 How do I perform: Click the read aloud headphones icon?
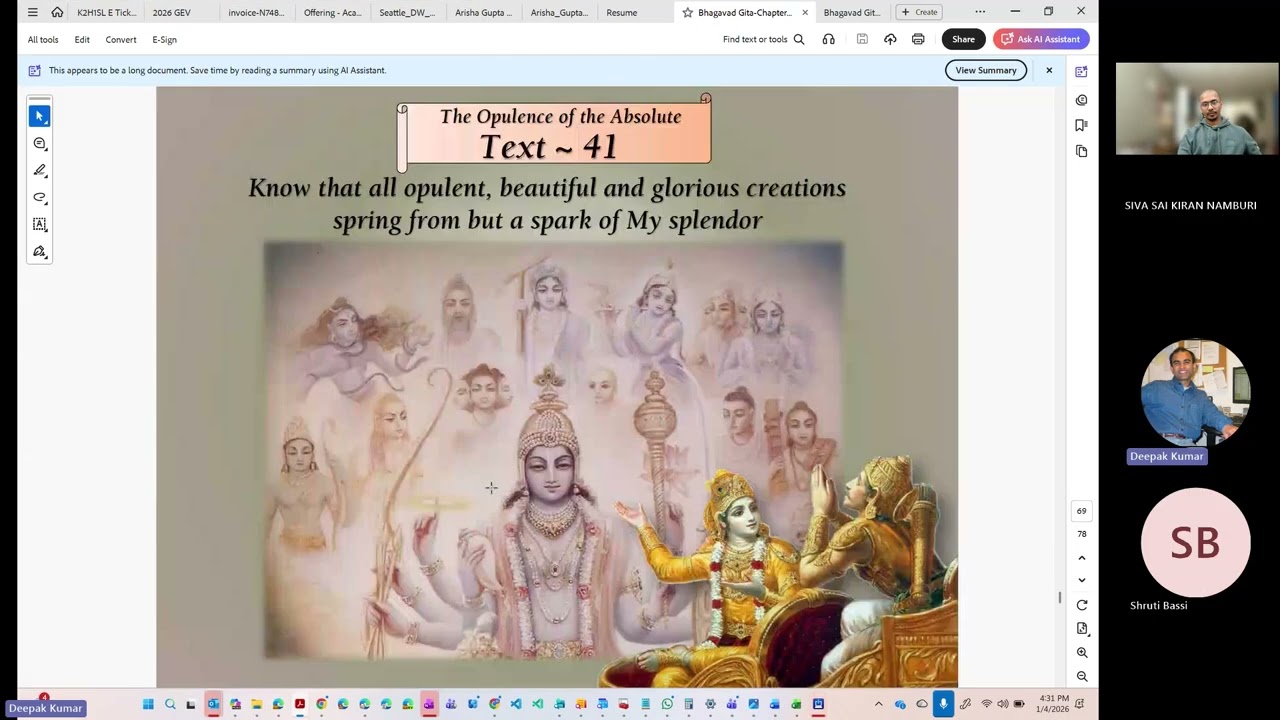pos(828,39)
